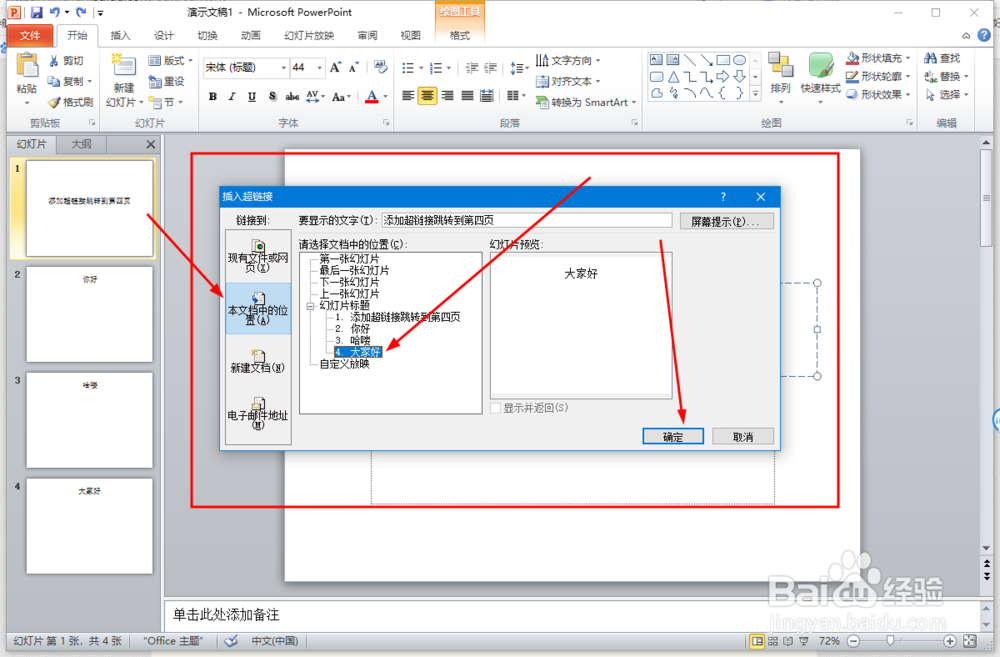This screenshot has width=1000, height=657.
Task: Select the oval shape in shapes gallery
Action: [739, 60]
